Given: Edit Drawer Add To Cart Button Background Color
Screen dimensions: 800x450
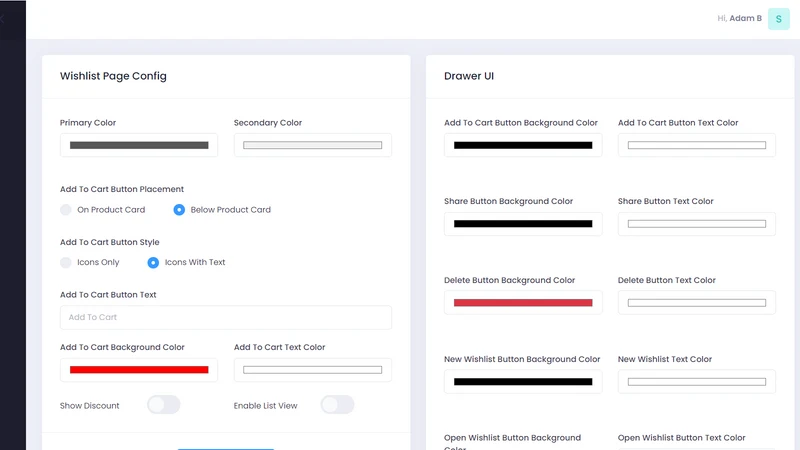Looking at the screenshot, I should pos(523,145).
